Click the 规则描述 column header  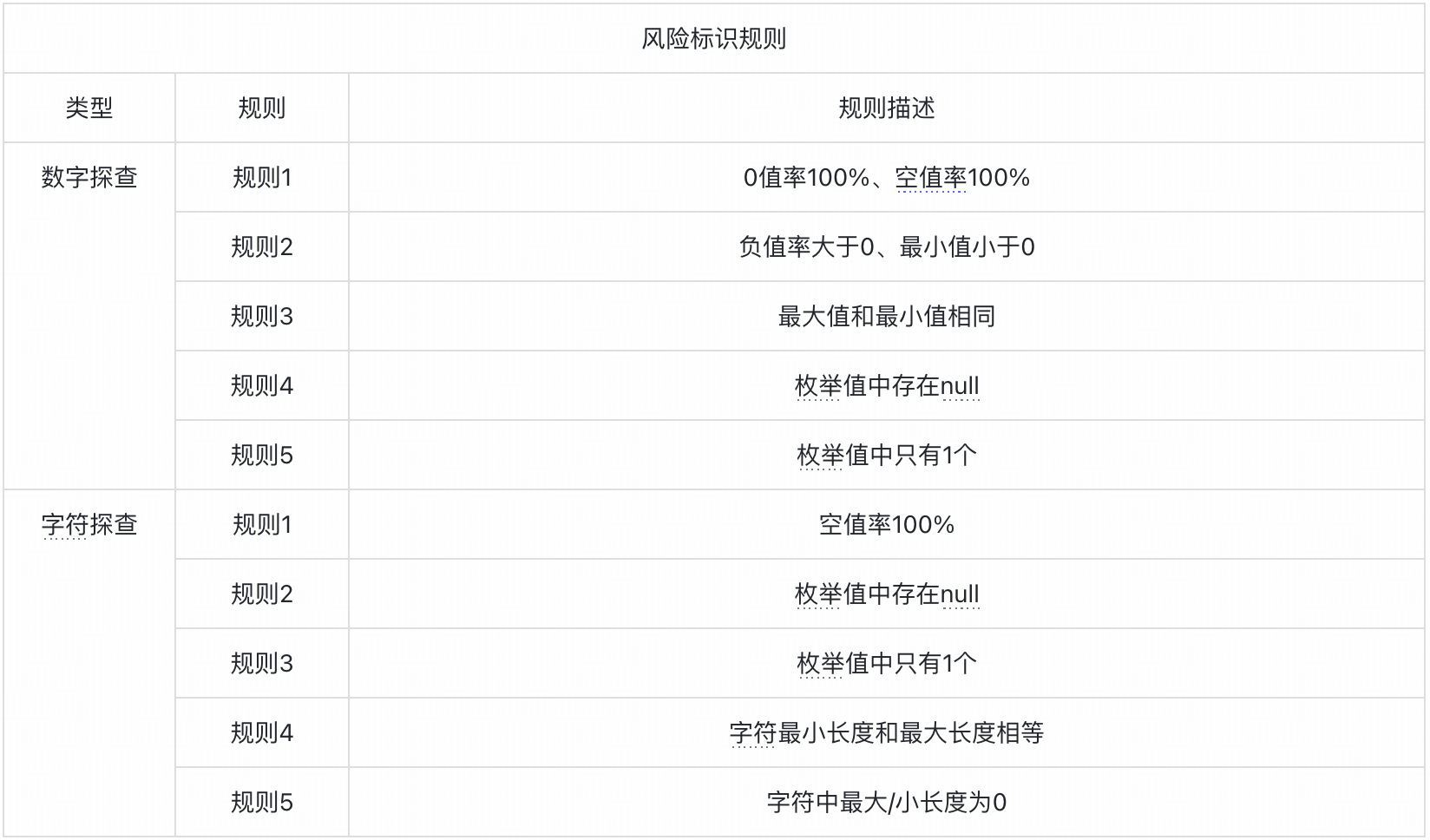(886, 108)
